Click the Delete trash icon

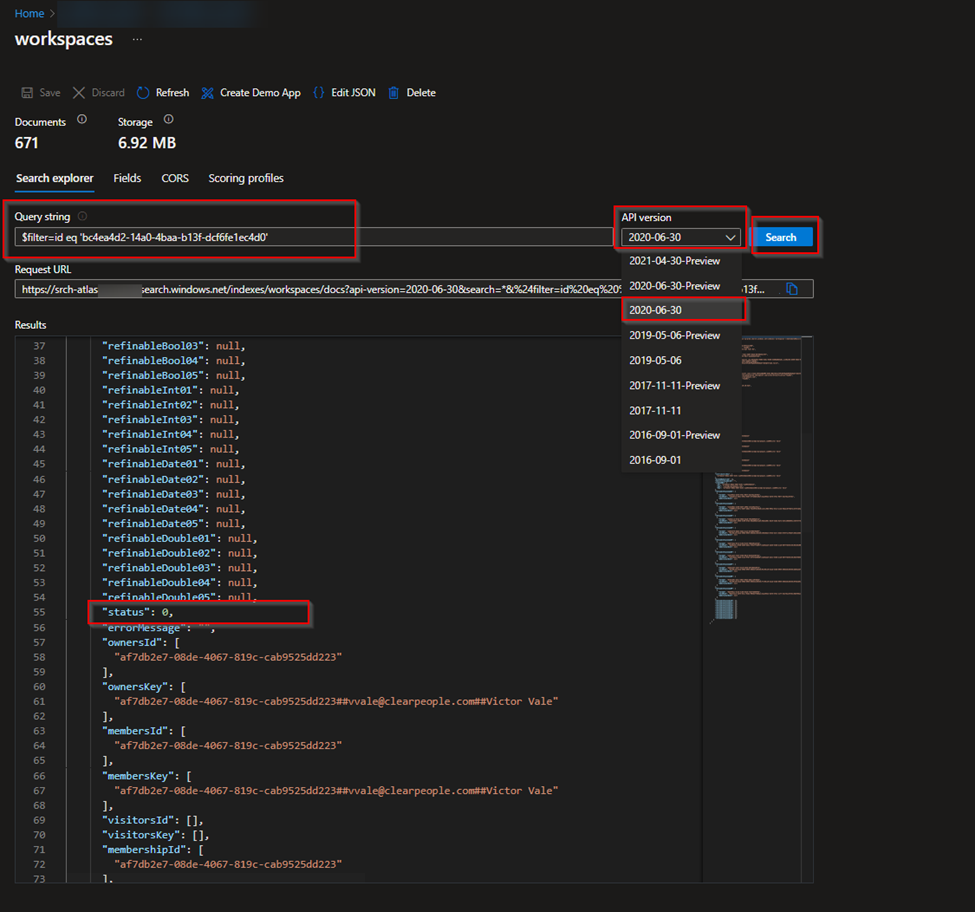point(394,93)
